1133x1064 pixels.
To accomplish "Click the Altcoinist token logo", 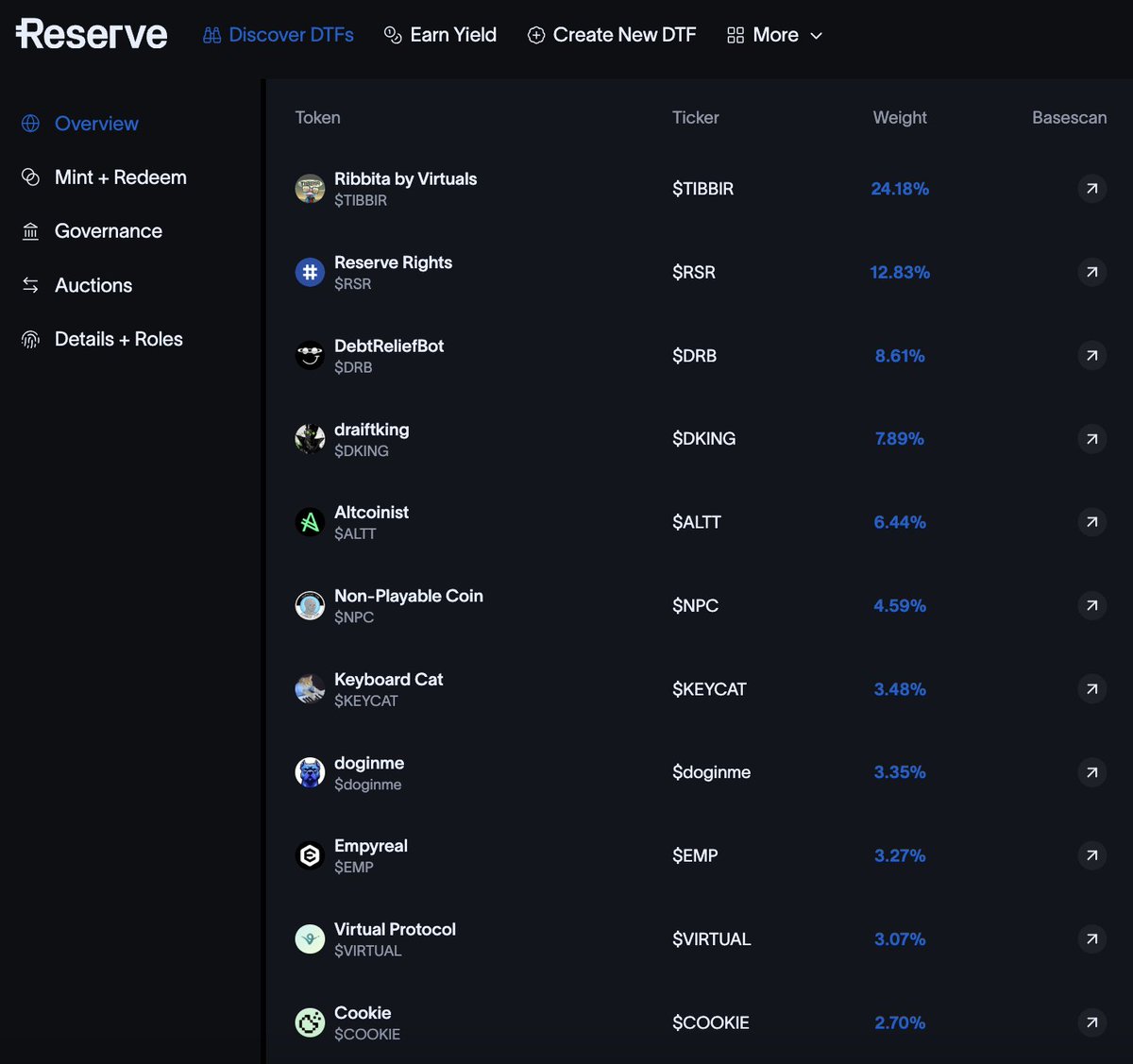I will click(310, 522).
